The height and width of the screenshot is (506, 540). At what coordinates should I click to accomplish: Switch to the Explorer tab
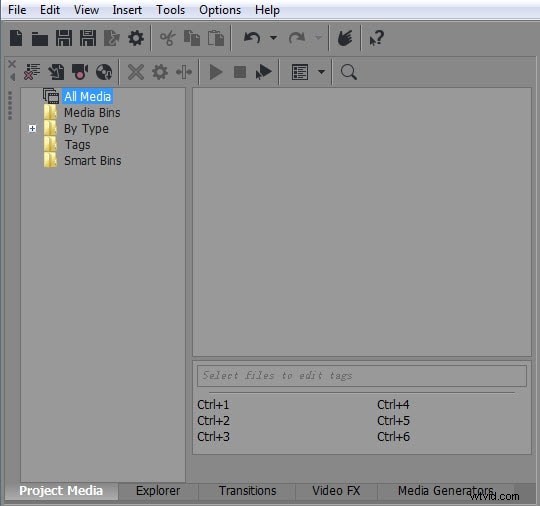click(158, 491)
